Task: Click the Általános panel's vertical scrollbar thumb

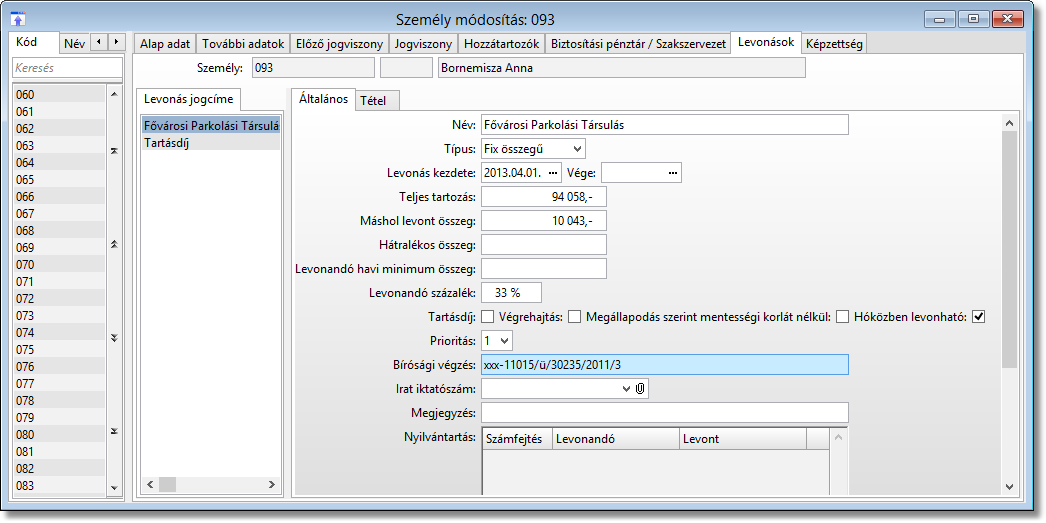Action: (x=1009, y=249)
